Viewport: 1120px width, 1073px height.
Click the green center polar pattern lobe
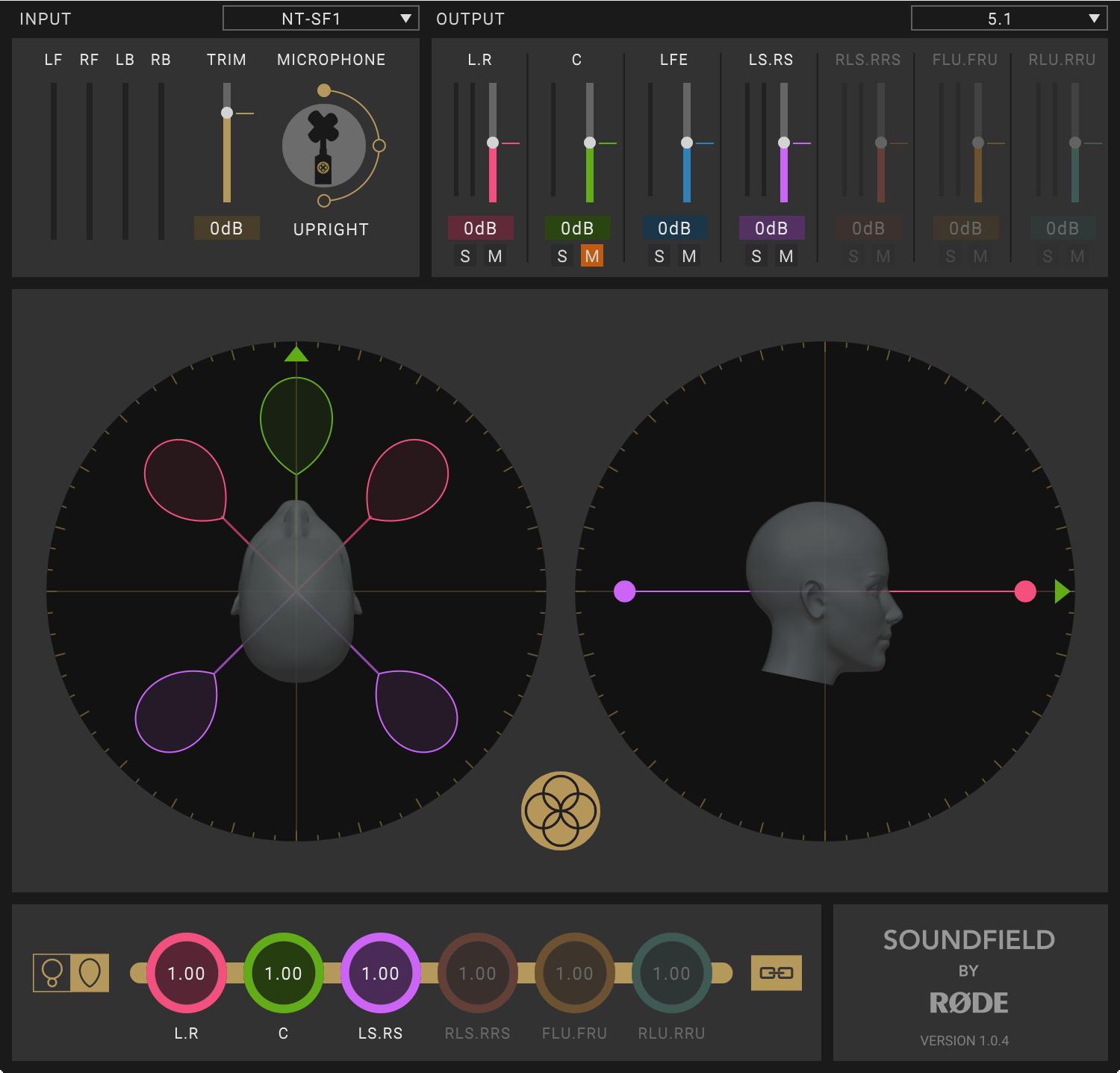[x=296, y=422]
